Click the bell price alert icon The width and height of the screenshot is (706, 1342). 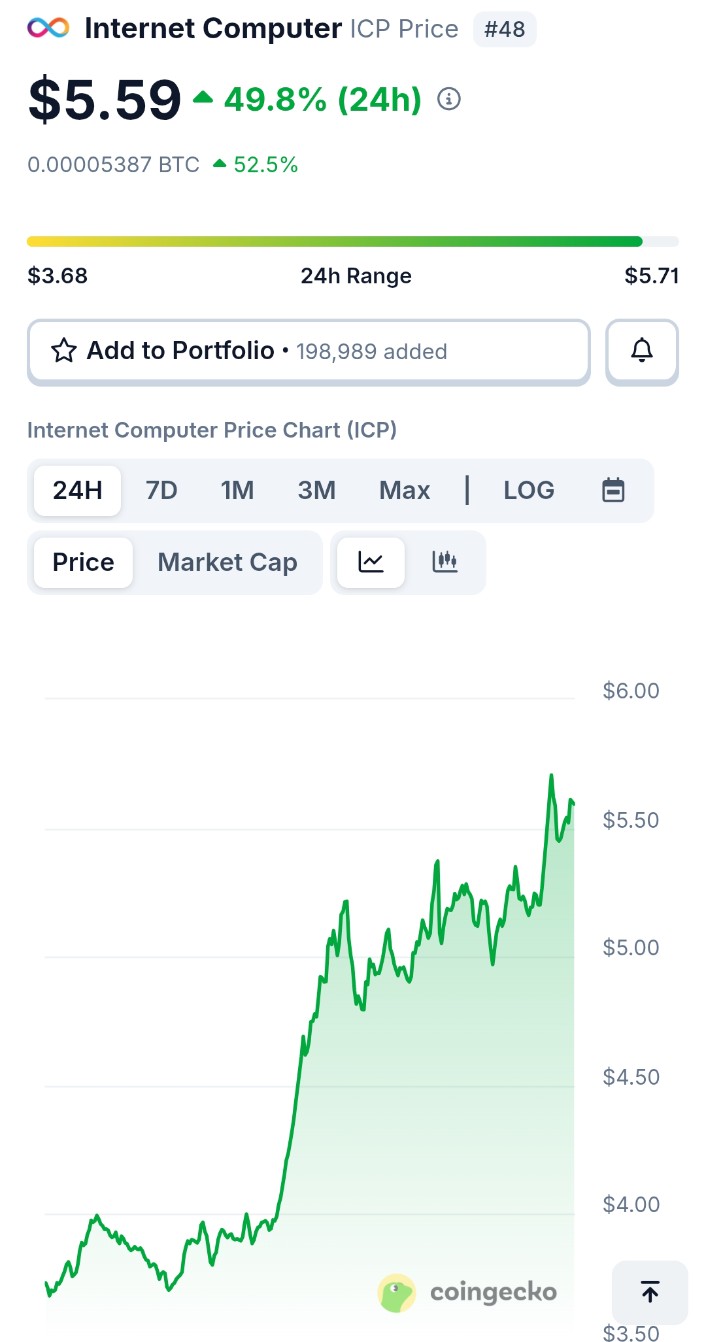point(642,351)
